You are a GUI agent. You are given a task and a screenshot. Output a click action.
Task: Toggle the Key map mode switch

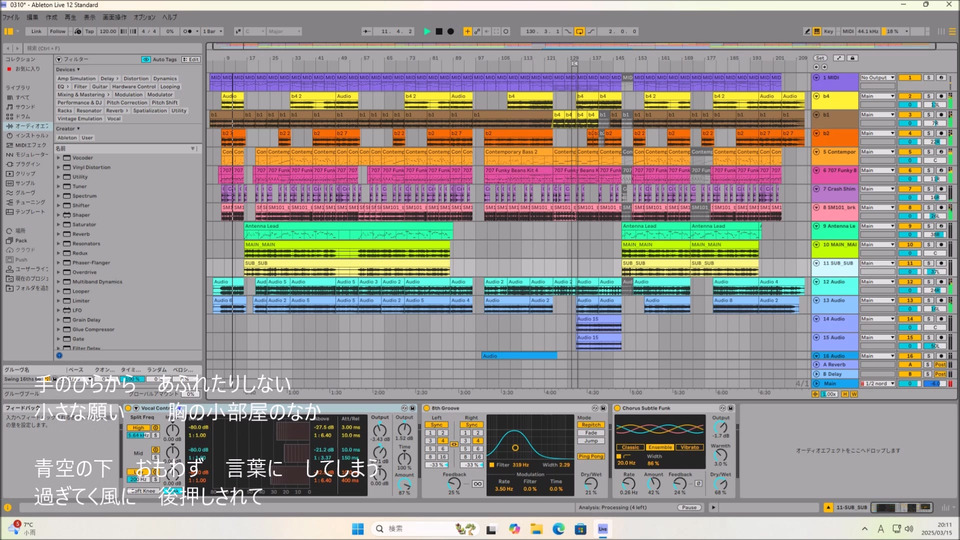coord(828,31)
